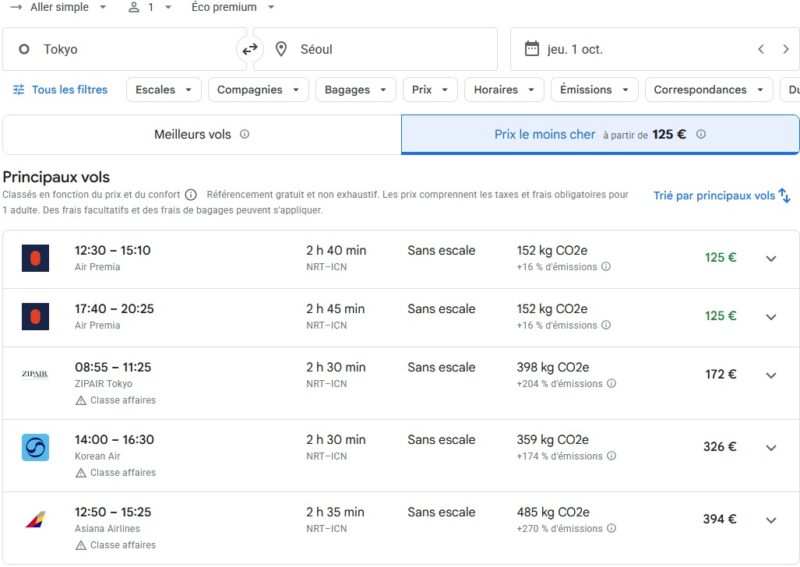800x567 pixels.
Task: Open the Aller simple trip type dropdown
Action: pyautogui.click(x=59, y=7)
